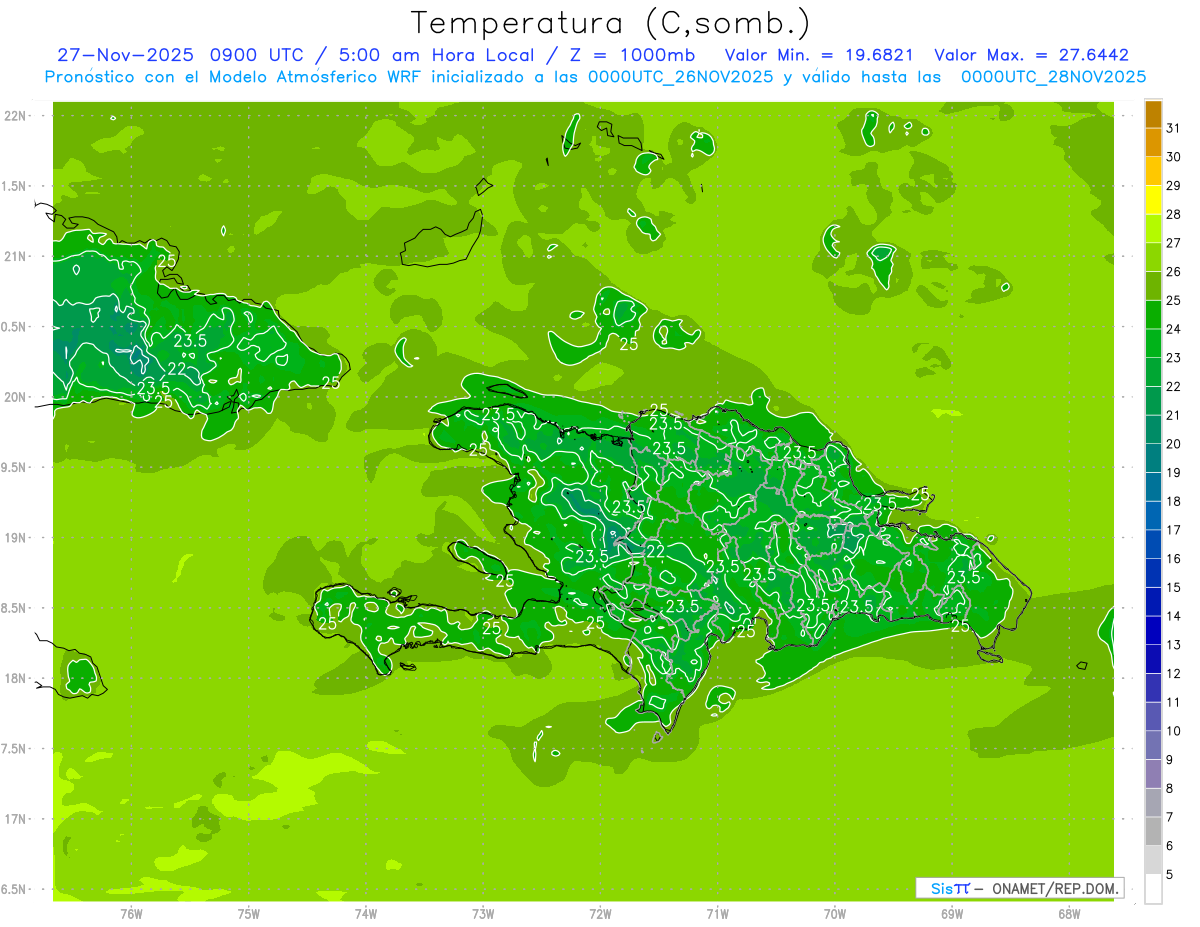The height and width of the screenshot is (927, 1200).
Task: Click the 72W longitude axis label
Action: (600, 914)
